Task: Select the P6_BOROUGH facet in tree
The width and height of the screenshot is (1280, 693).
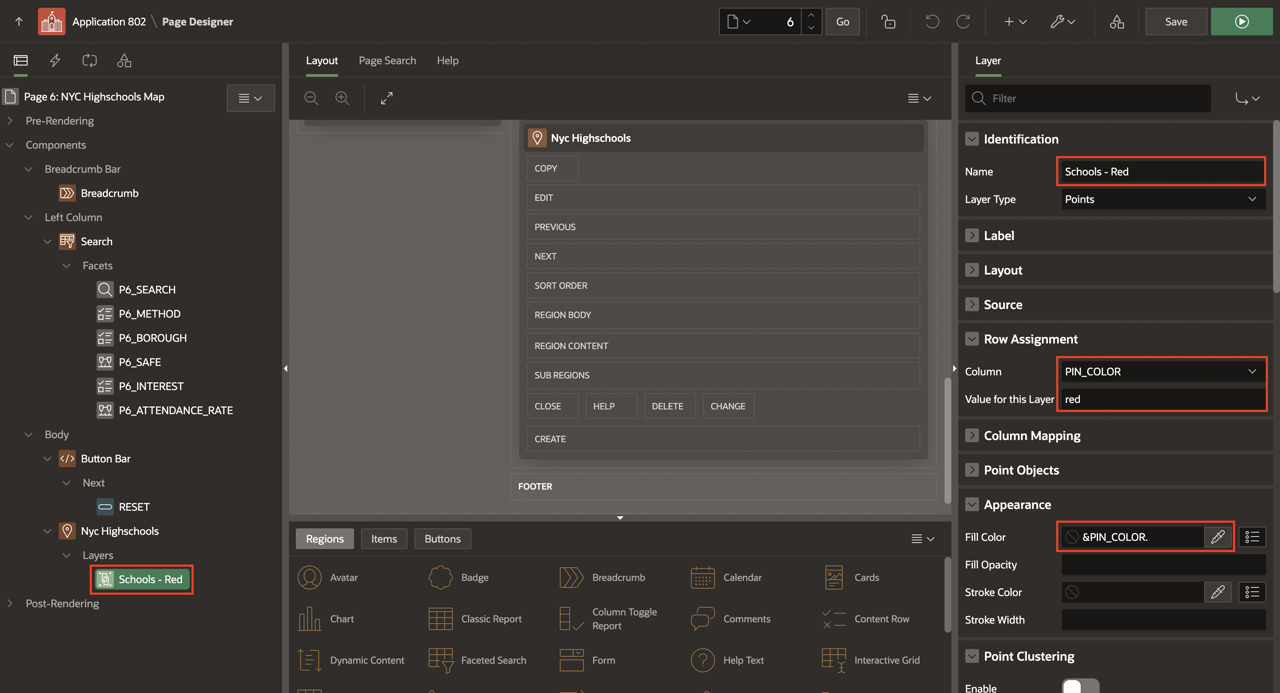Action: point(152,338)
